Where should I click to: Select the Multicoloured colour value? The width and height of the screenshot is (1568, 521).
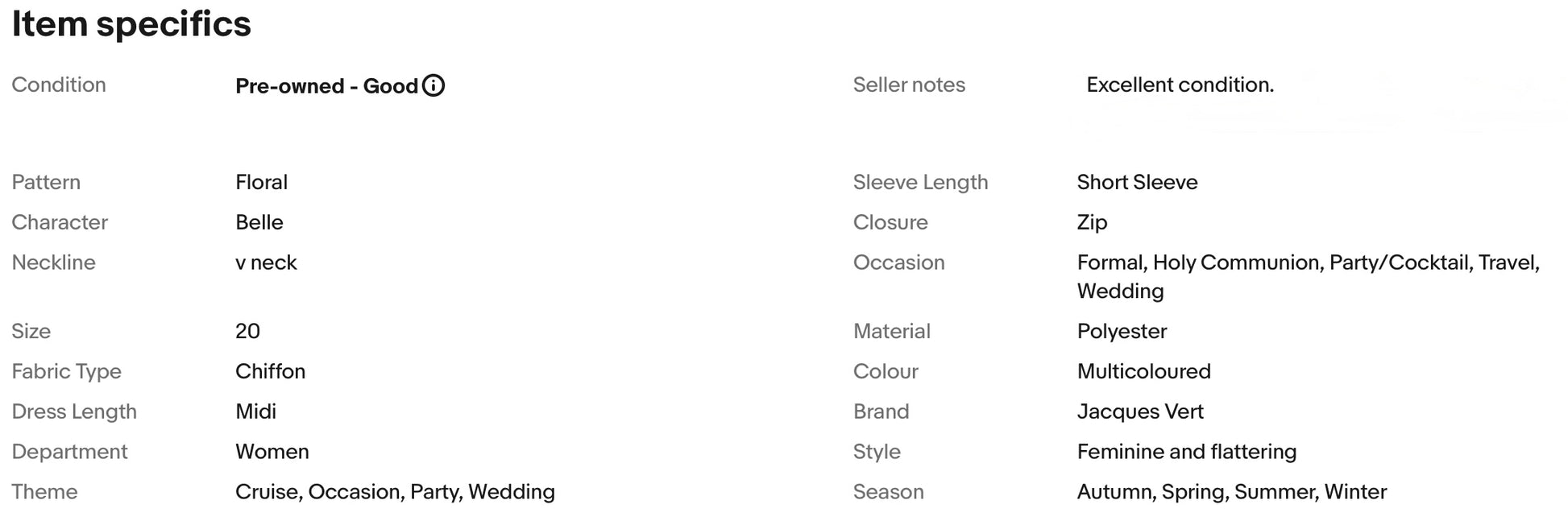tap(1143, 371)
